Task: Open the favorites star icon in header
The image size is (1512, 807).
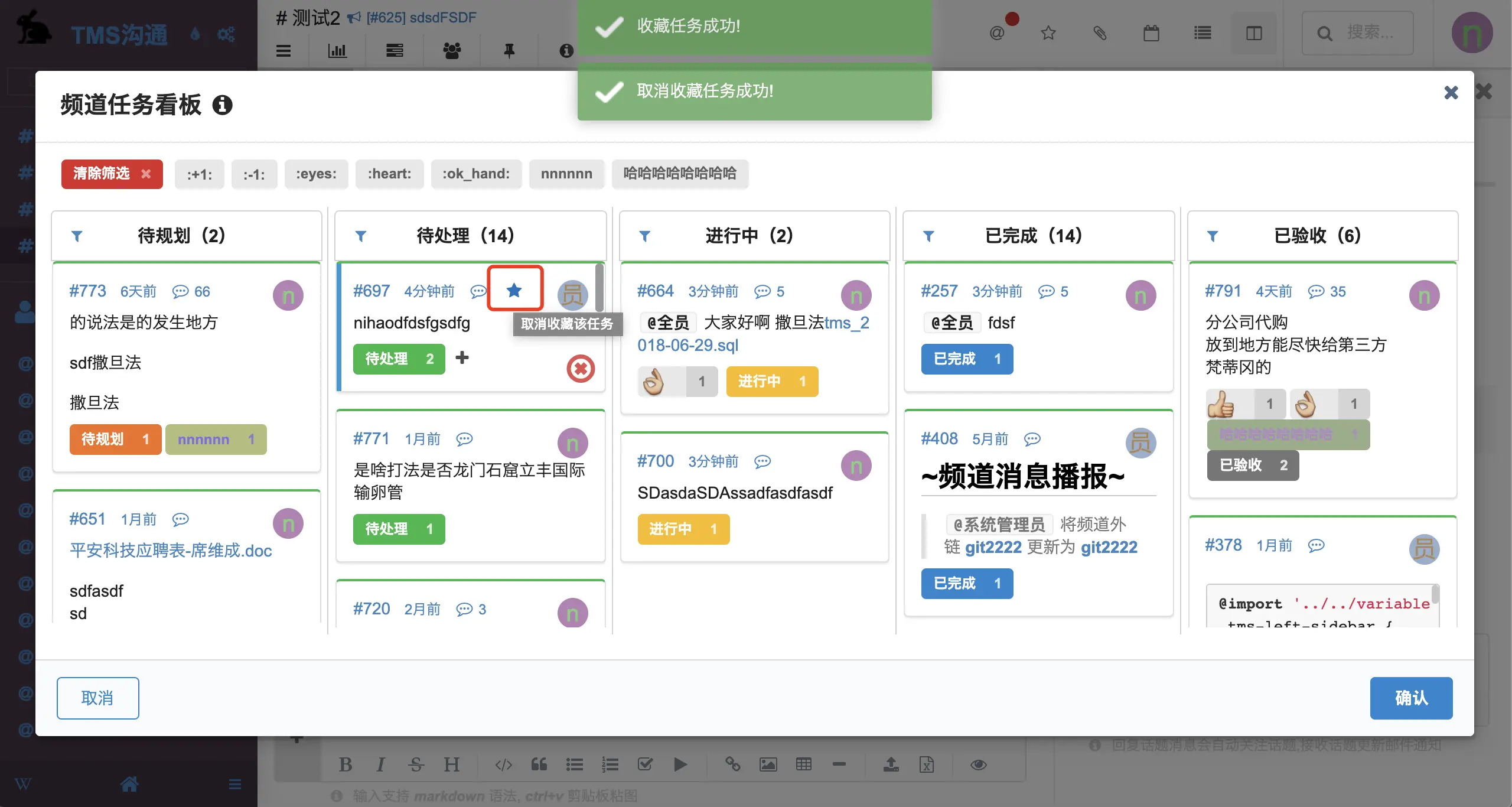Action: coord(1048,33)
